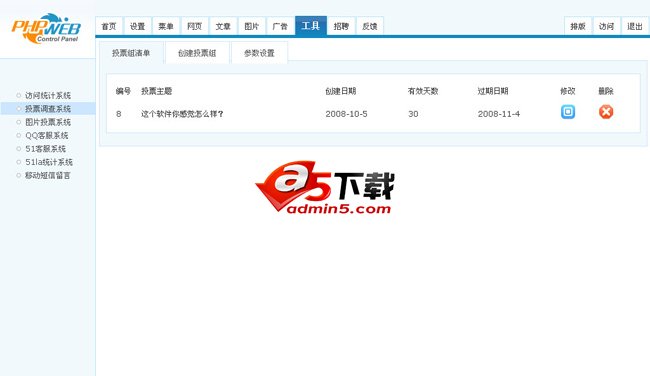Click the poll number 8 cell
The width and height of the screenshot is (650, 376).
click(119, 114)
